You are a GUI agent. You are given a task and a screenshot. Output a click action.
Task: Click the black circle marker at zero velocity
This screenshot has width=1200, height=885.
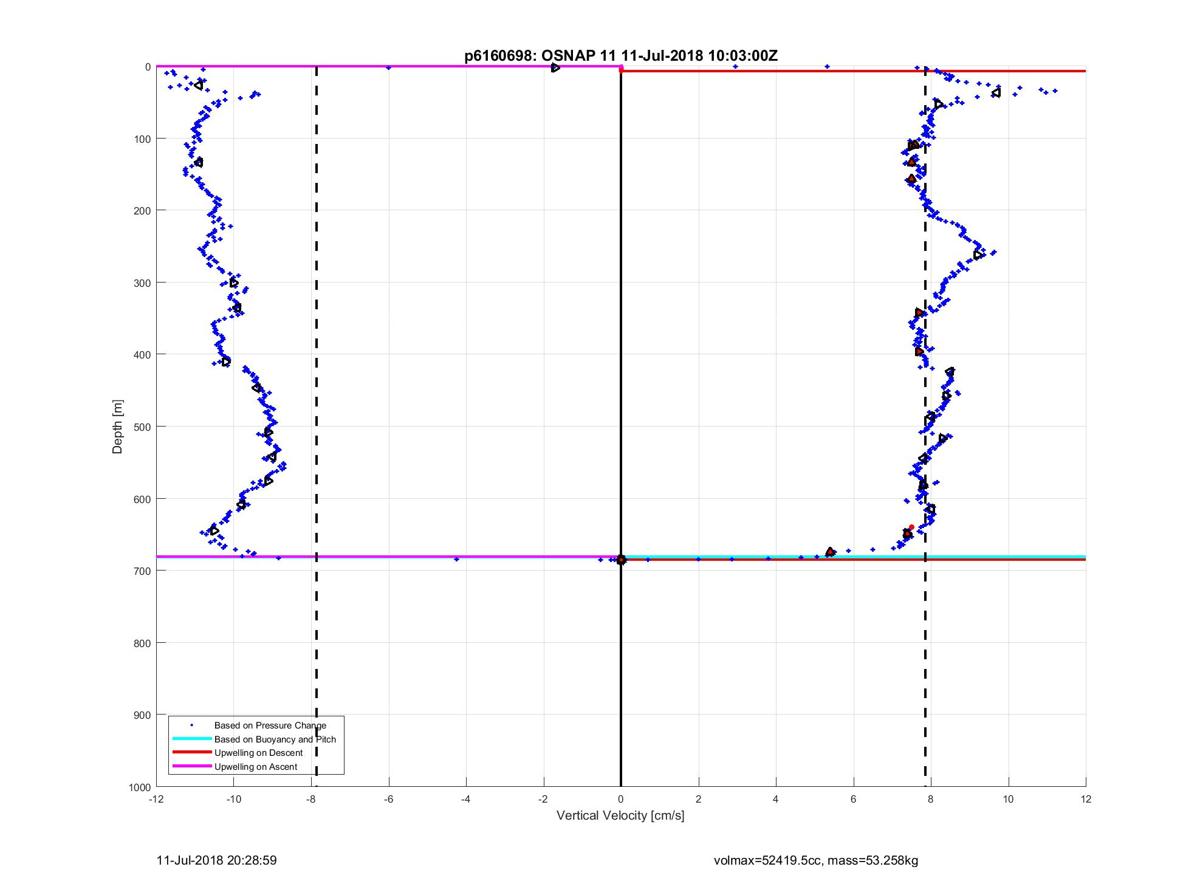[621, 560]
